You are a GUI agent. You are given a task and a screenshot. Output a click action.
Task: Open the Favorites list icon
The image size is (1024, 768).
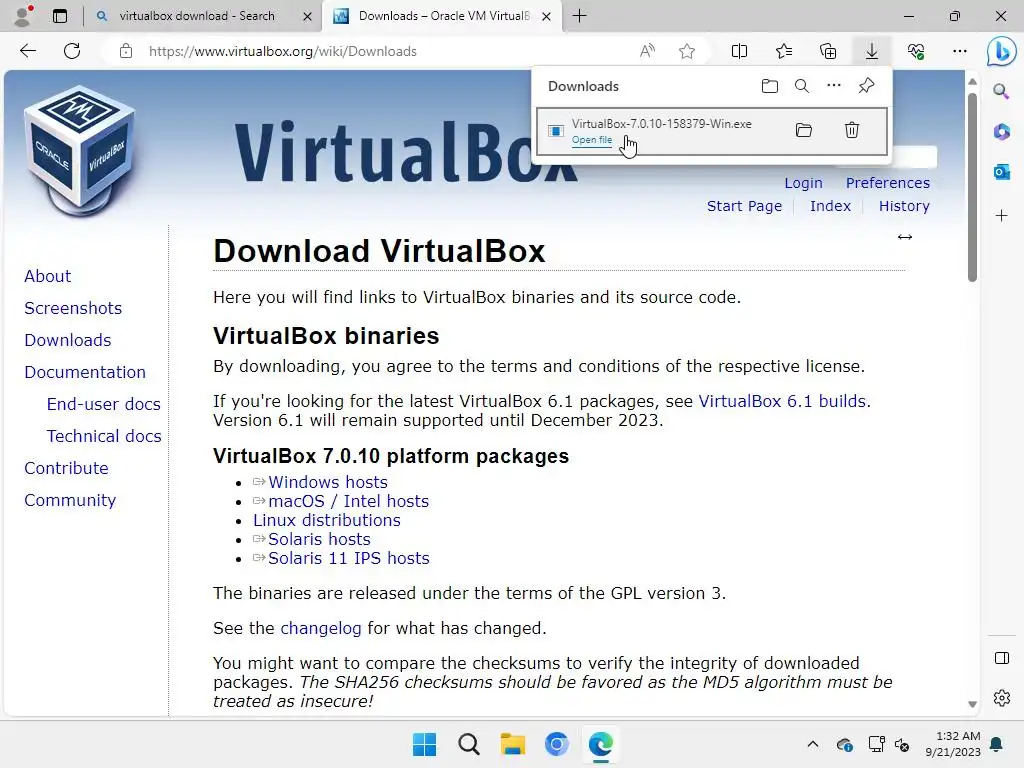point(784,51)
